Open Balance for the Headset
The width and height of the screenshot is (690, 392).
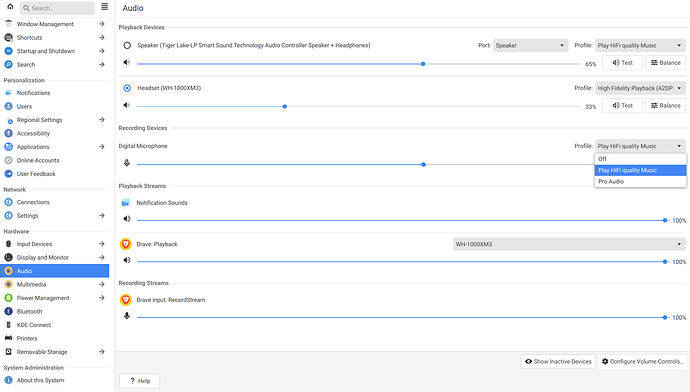(665, 106)
